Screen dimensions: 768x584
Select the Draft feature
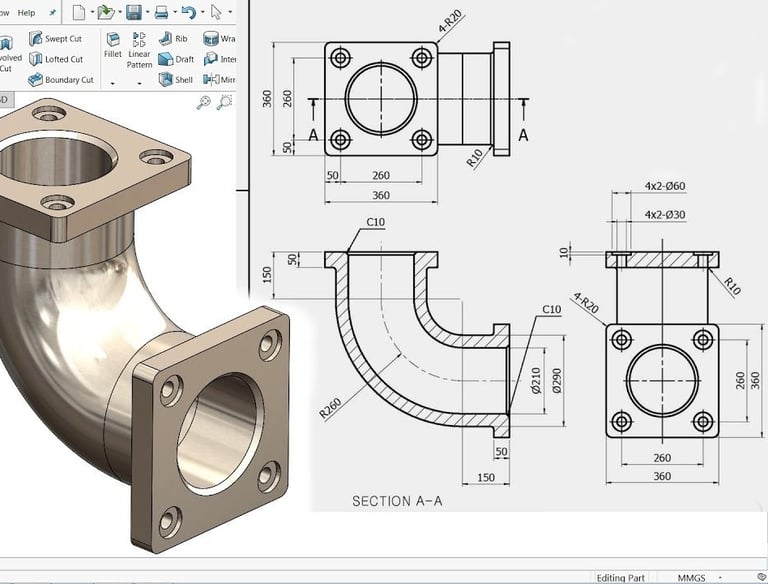(x=176, y=59)
